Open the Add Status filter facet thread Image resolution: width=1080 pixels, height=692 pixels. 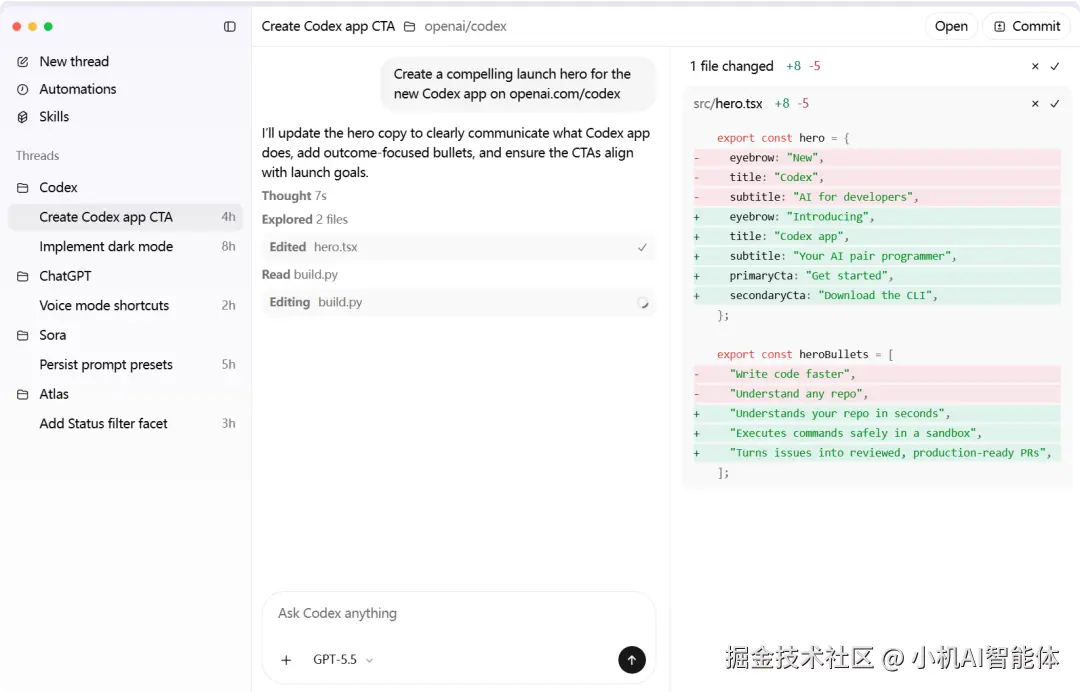coord(125,423)
